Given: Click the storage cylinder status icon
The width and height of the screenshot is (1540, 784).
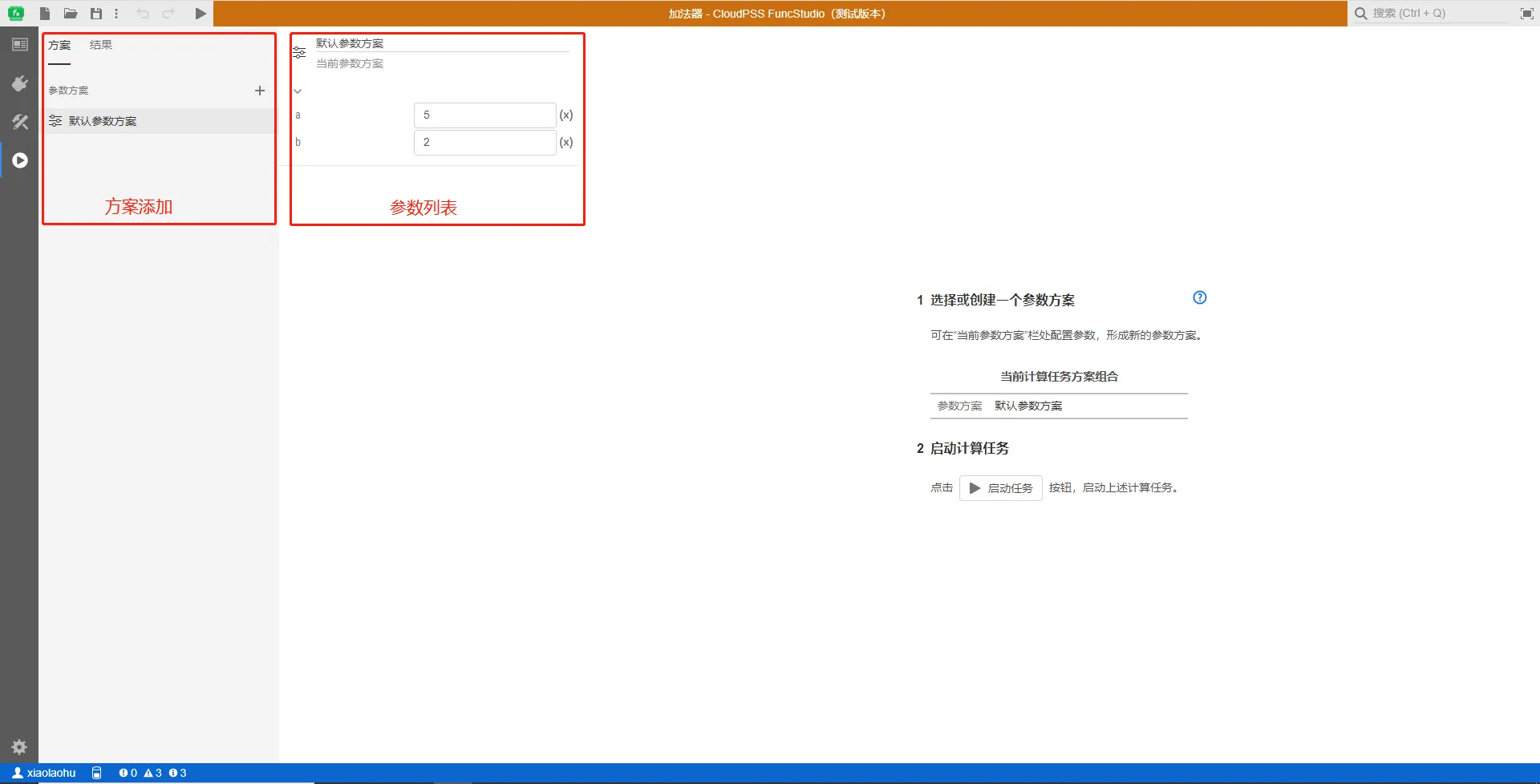Looking at the screenshot, I should tap(96, 773).
